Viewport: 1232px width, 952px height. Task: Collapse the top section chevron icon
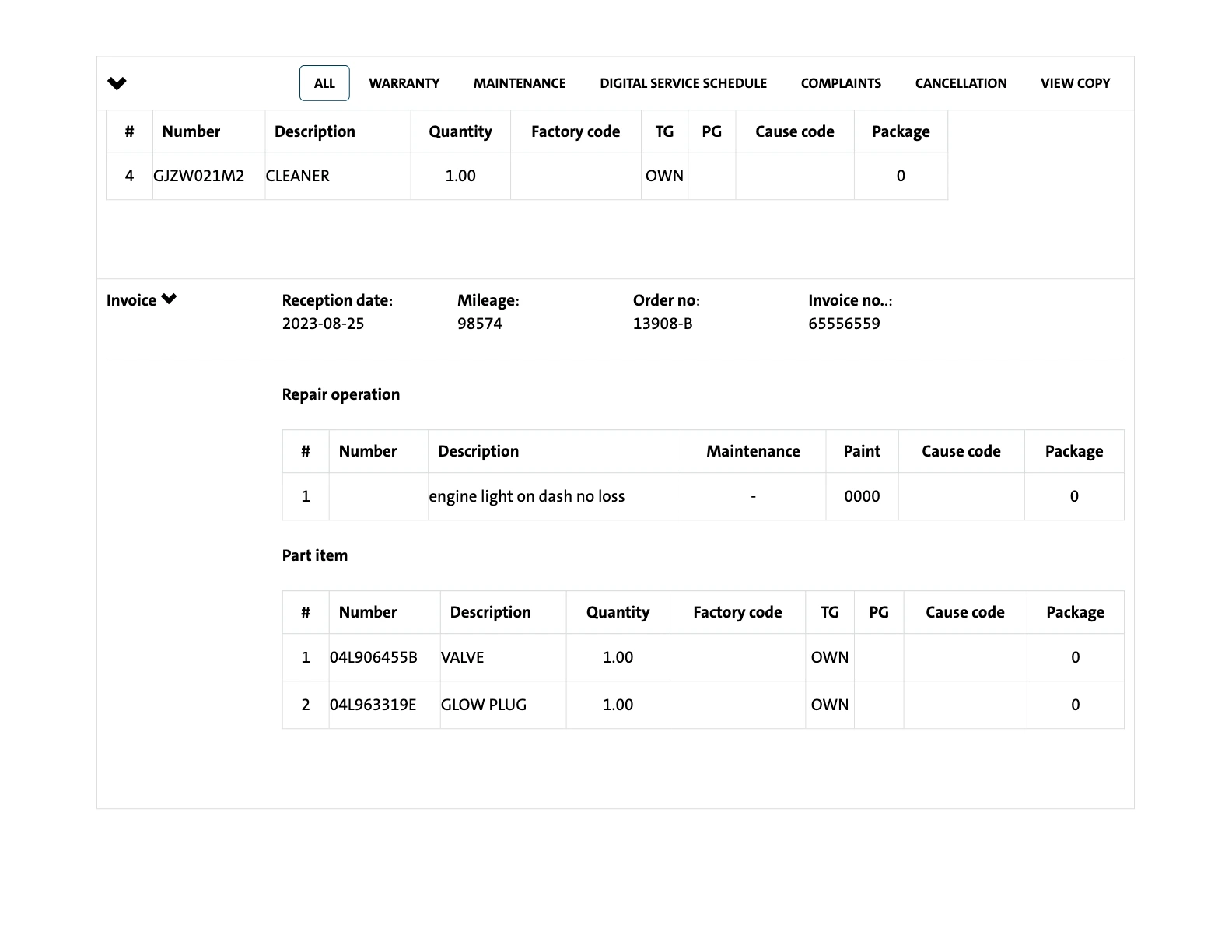(x=117, y=83)
